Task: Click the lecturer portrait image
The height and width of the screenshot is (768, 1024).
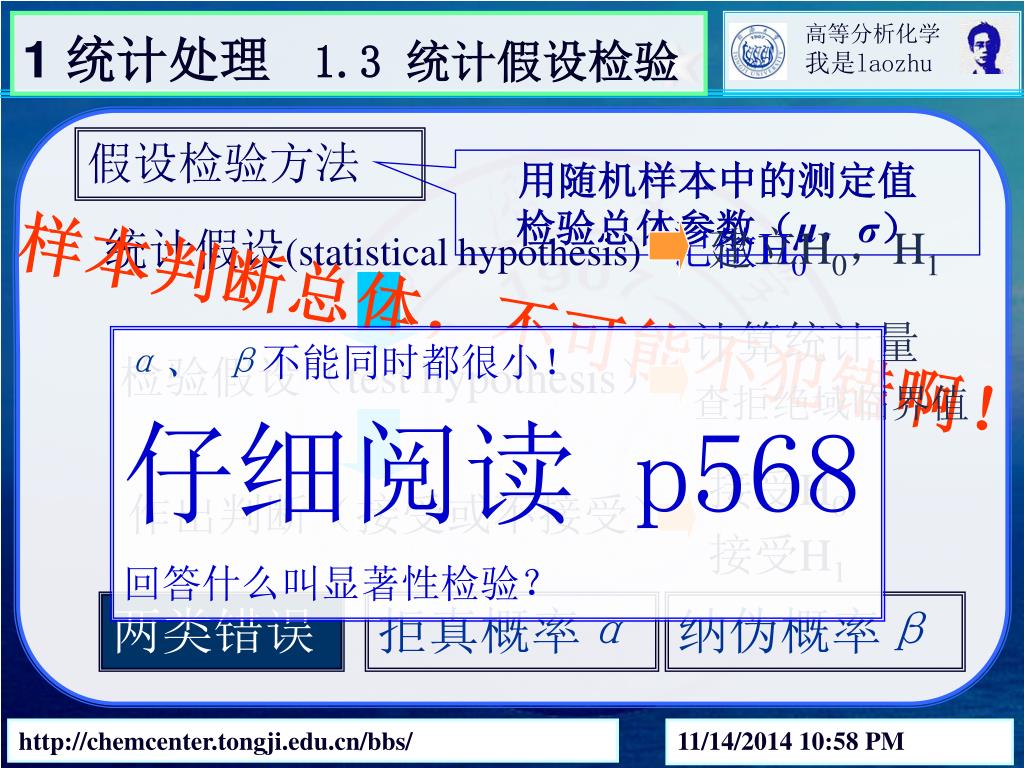Action: [x=984, y=48]
